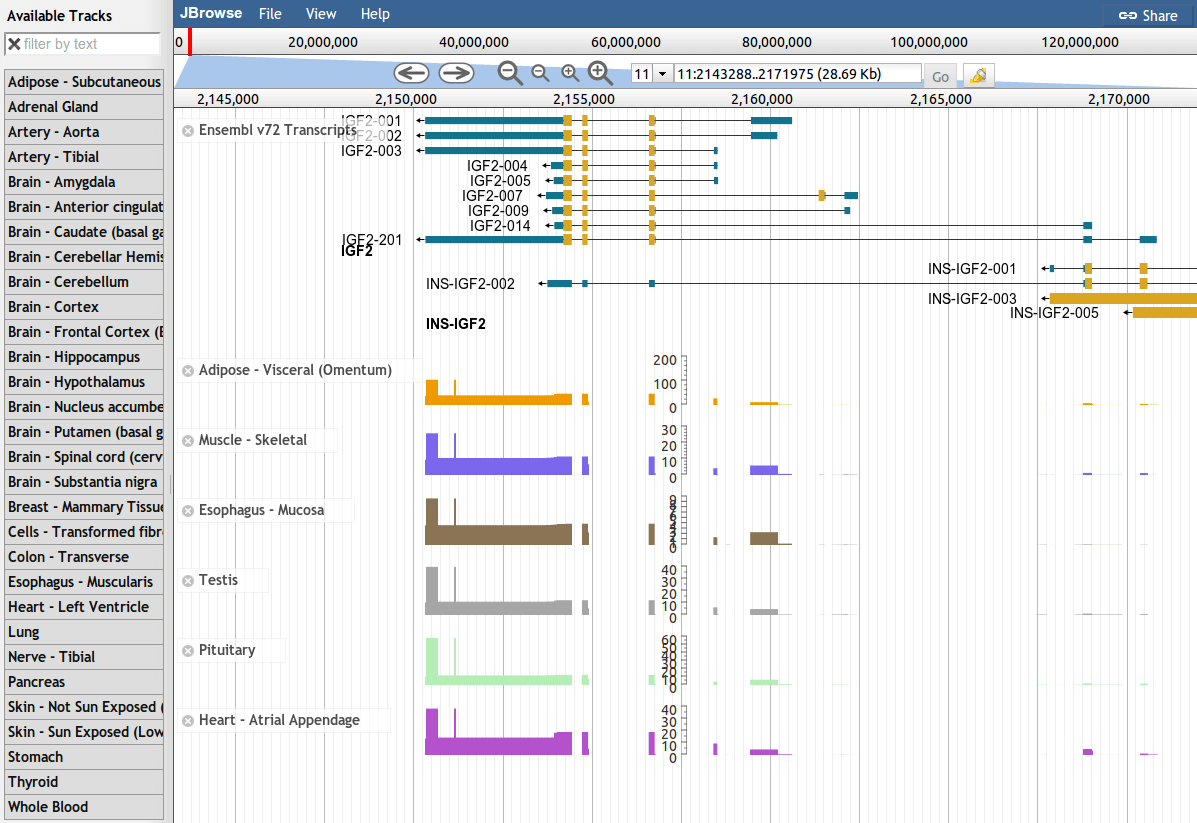Pan the genome view left

(x=411, y=73)
